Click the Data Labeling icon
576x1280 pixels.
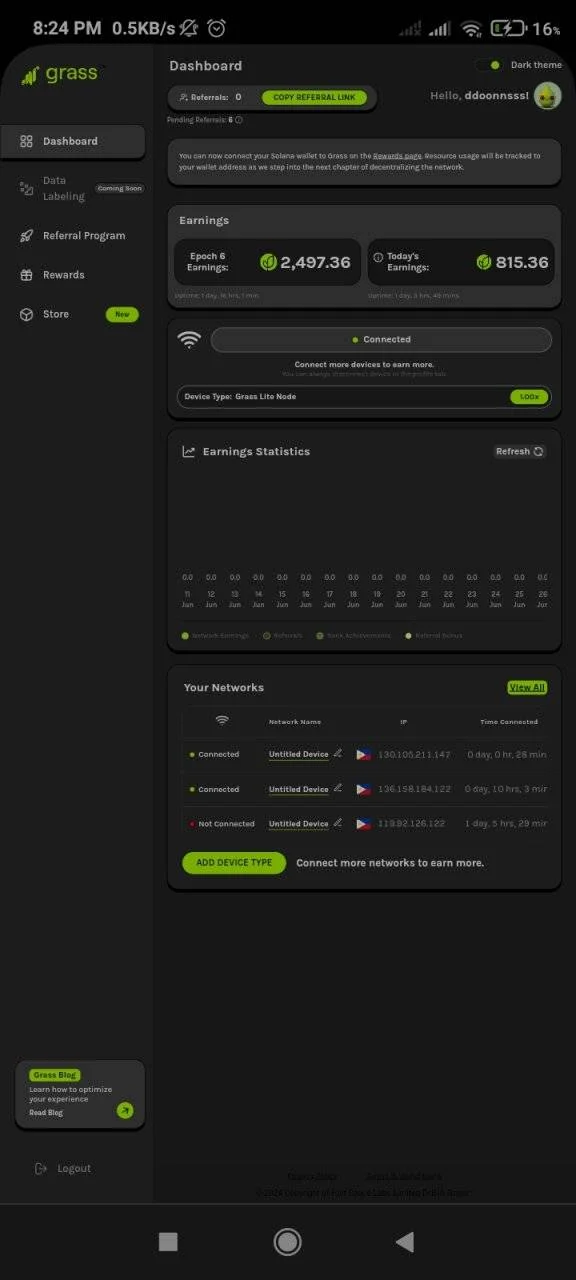point(27,188)
